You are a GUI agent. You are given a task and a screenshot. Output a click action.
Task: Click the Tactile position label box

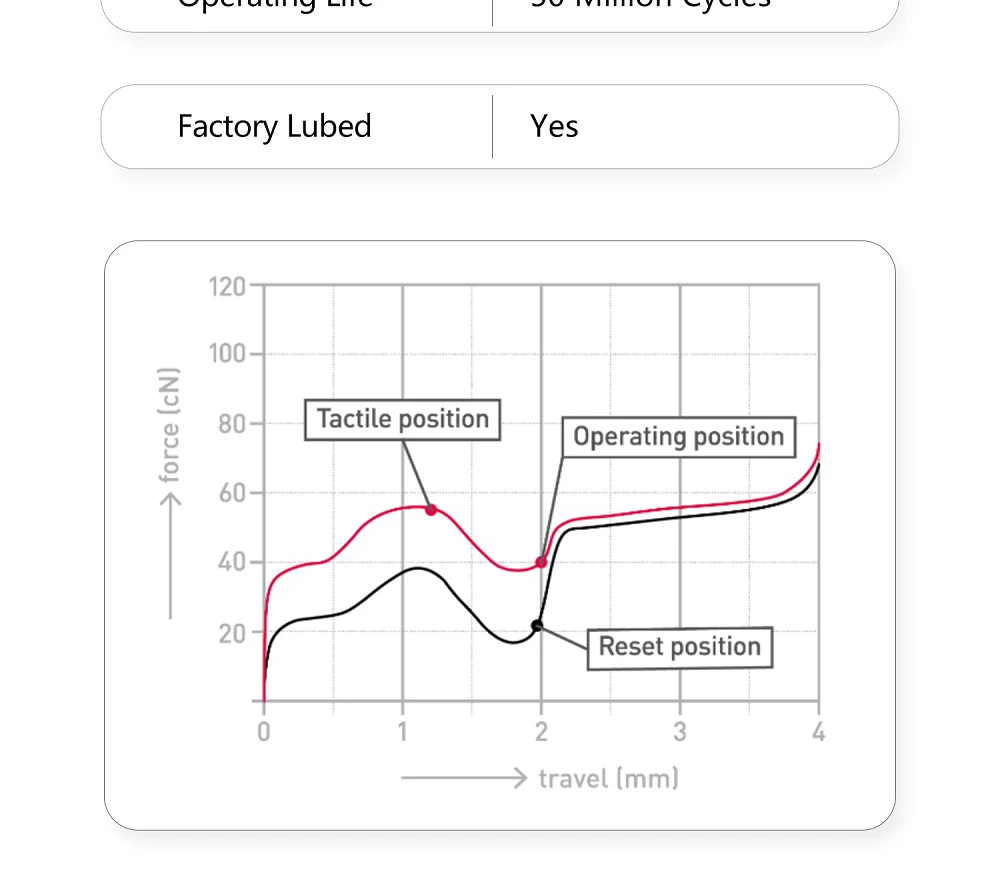point(402,419)
